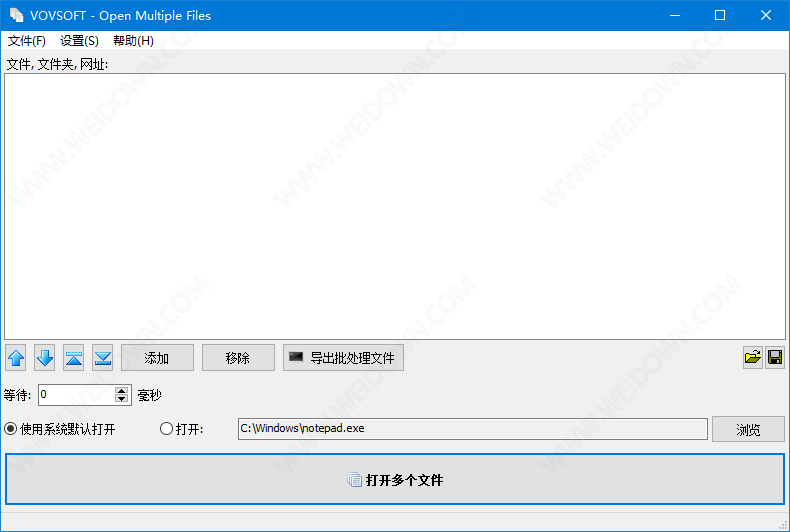Click the VOVSOFT app icon in the title bar
The image size is (790, 532).
tap(16, 15)
